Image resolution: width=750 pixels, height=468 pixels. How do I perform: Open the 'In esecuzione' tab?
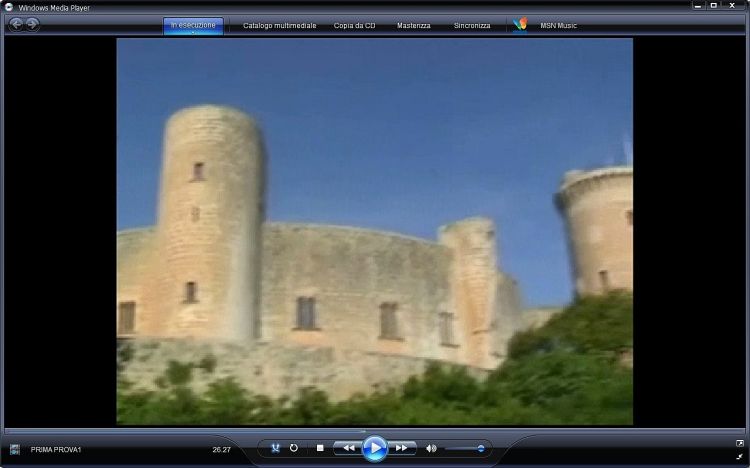[x=193, y=25]
